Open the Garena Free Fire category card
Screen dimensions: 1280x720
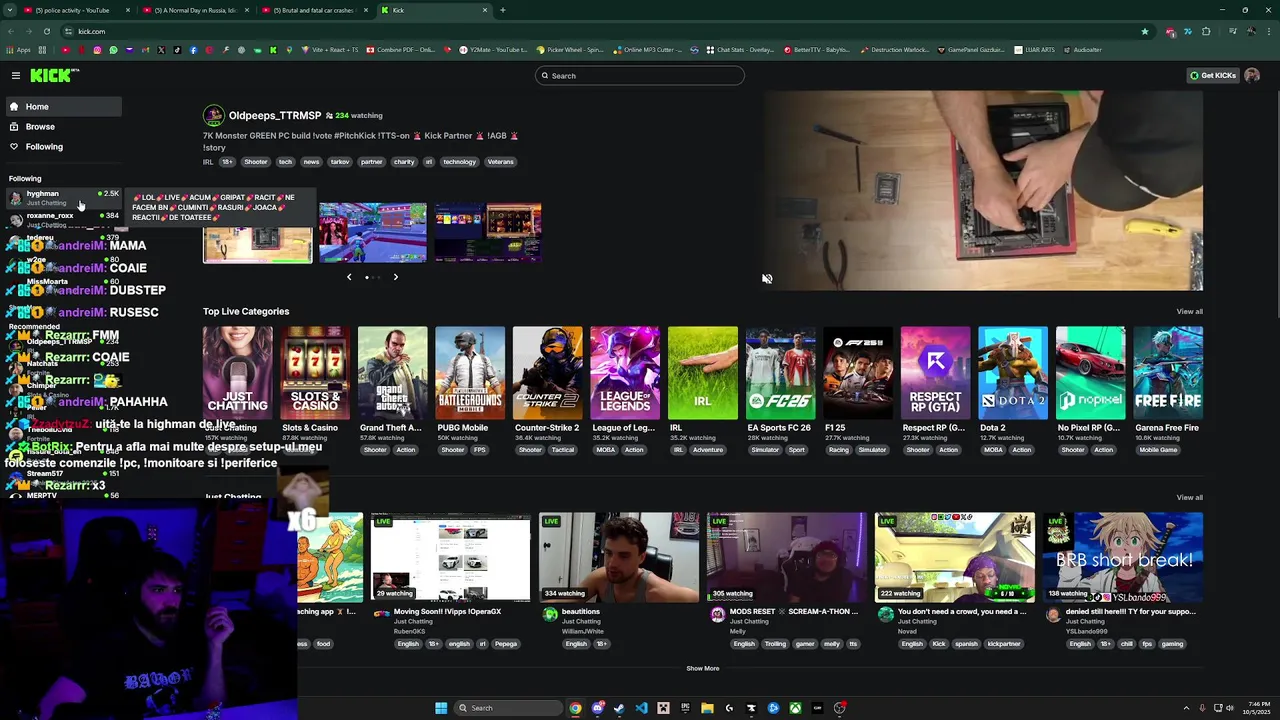click(x=1168, y=371)
